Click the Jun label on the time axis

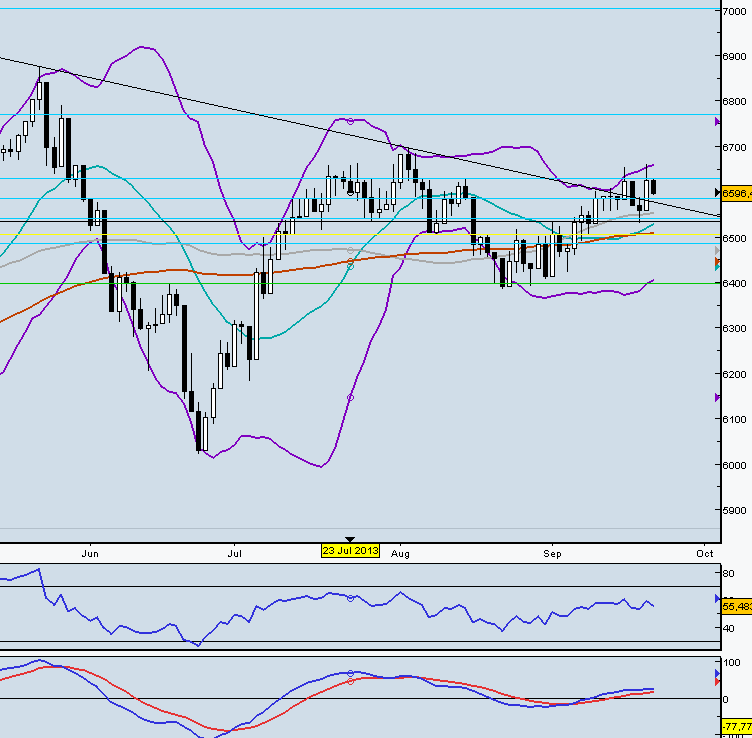pyautogui.click(x=90, y=554)
